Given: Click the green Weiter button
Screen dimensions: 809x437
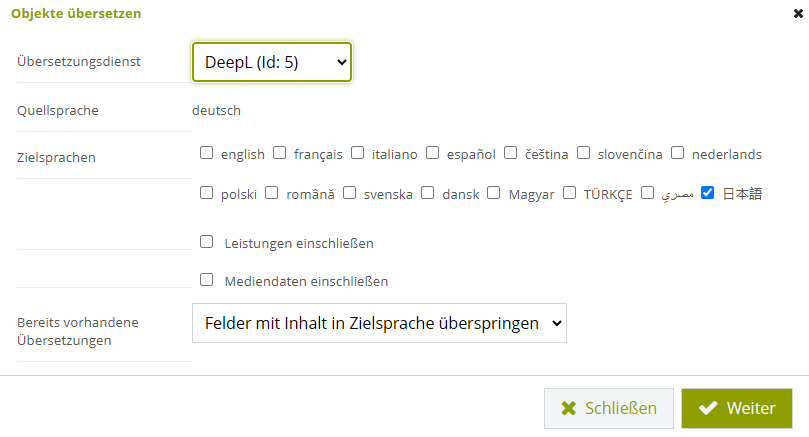Looking at the screenshot, I should pyautogui.click(x=737, y=408).
